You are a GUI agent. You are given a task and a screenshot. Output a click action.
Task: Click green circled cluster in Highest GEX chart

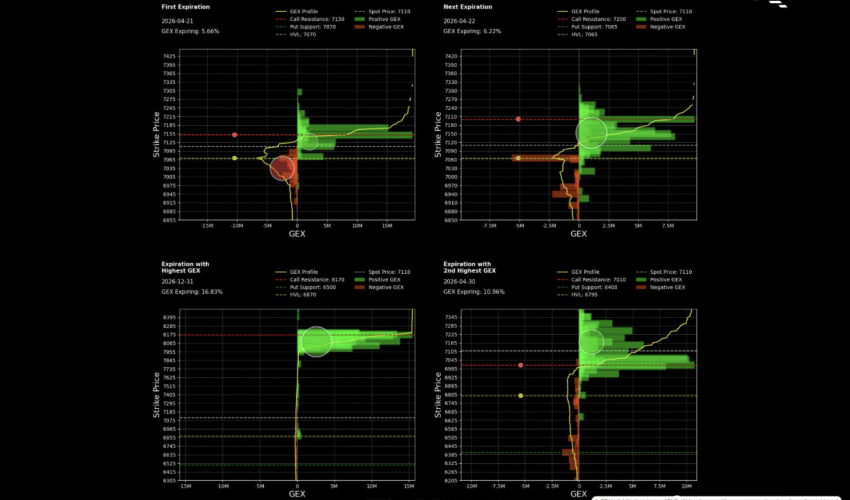(x=316, y=341)
